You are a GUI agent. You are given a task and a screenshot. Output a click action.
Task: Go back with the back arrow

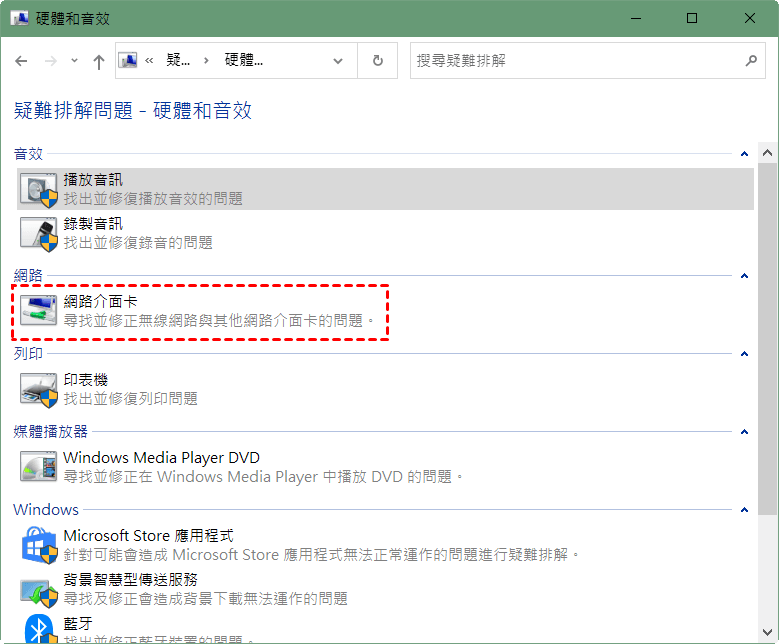(21, 61)
